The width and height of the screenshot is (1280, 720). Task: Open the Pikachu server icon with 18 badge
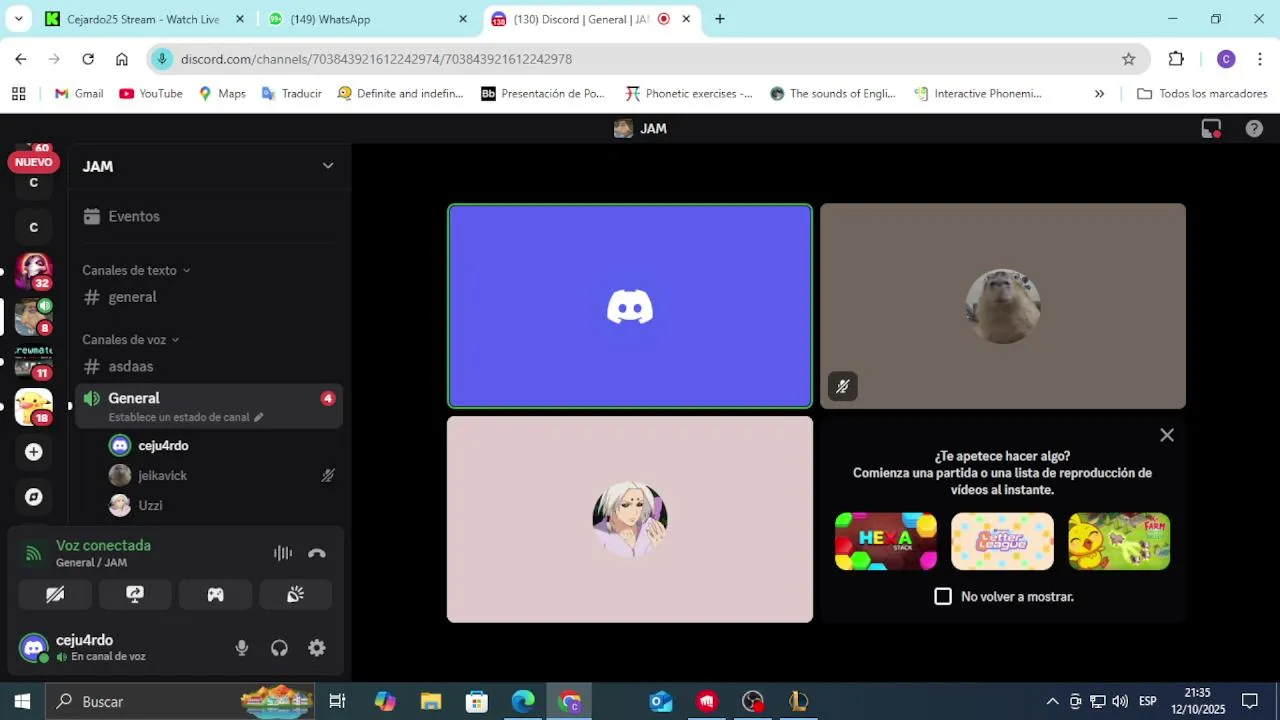(x=34, y=407)
